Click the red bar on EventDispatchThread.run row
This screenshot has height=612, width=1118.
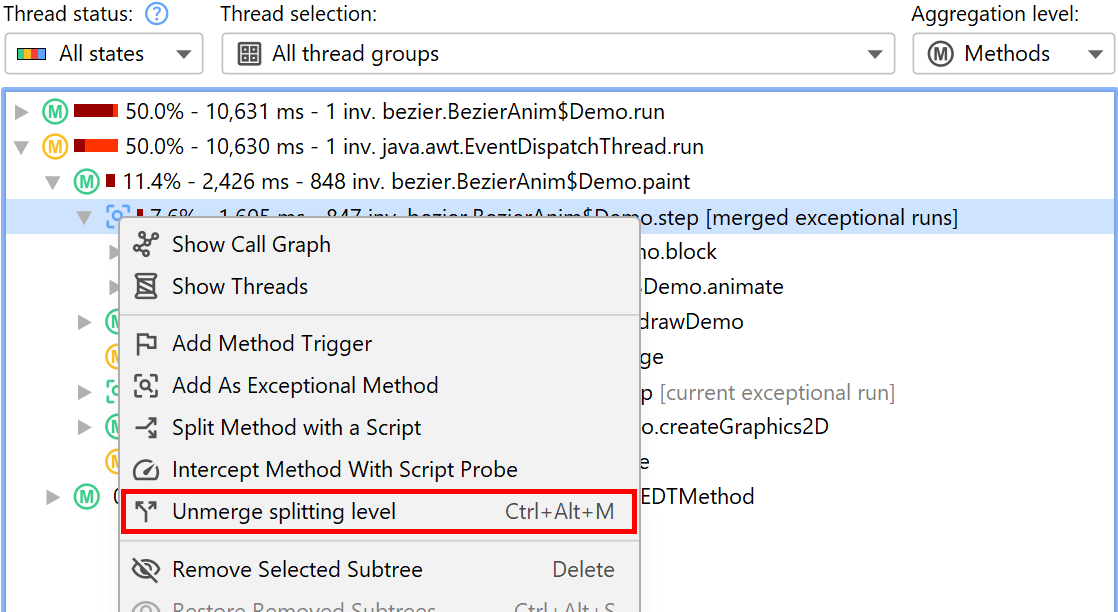96,147
